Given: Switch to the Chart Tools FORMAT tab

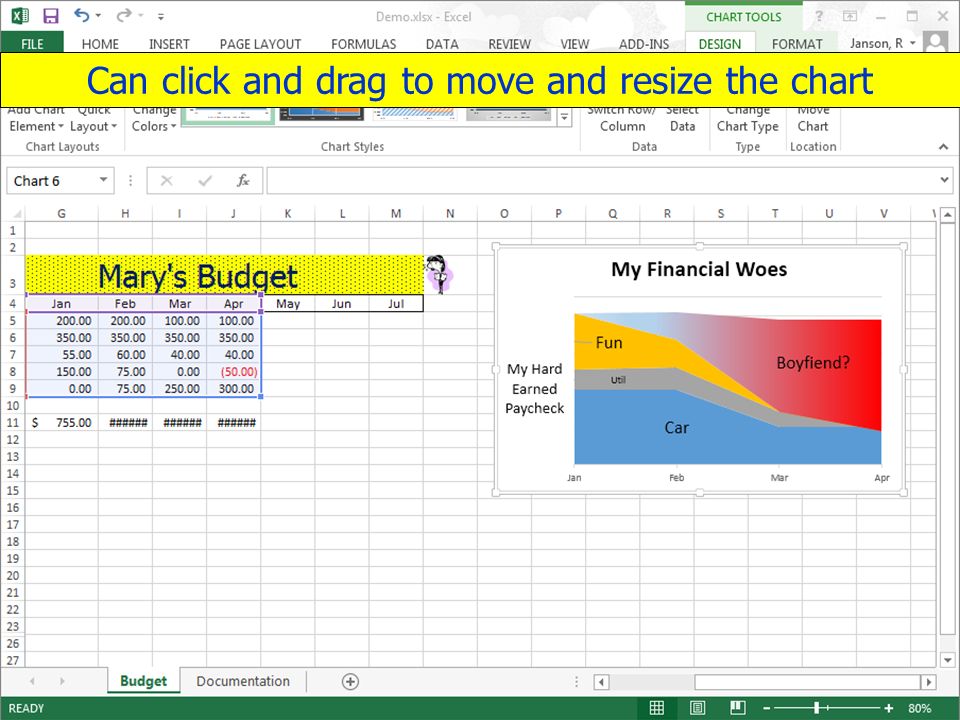Looking at the screenshot, I should (797, 43).
